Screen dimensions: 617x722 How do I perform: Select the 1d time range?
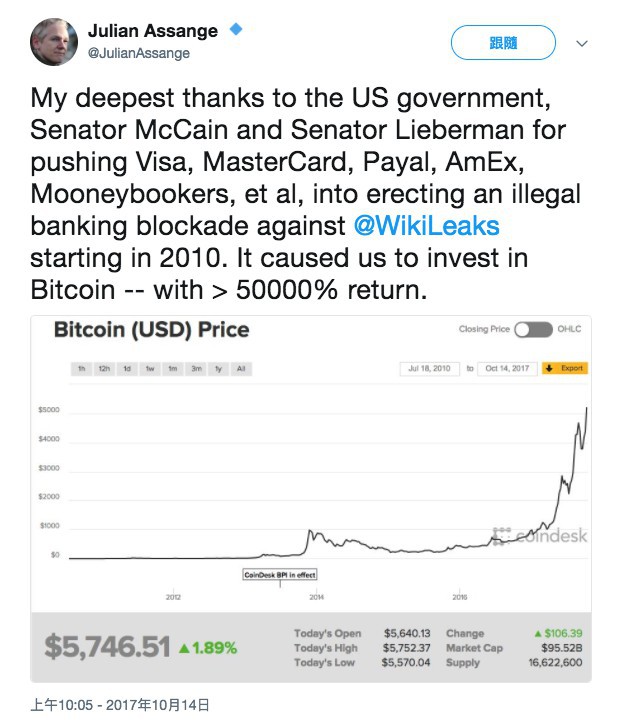127,369
